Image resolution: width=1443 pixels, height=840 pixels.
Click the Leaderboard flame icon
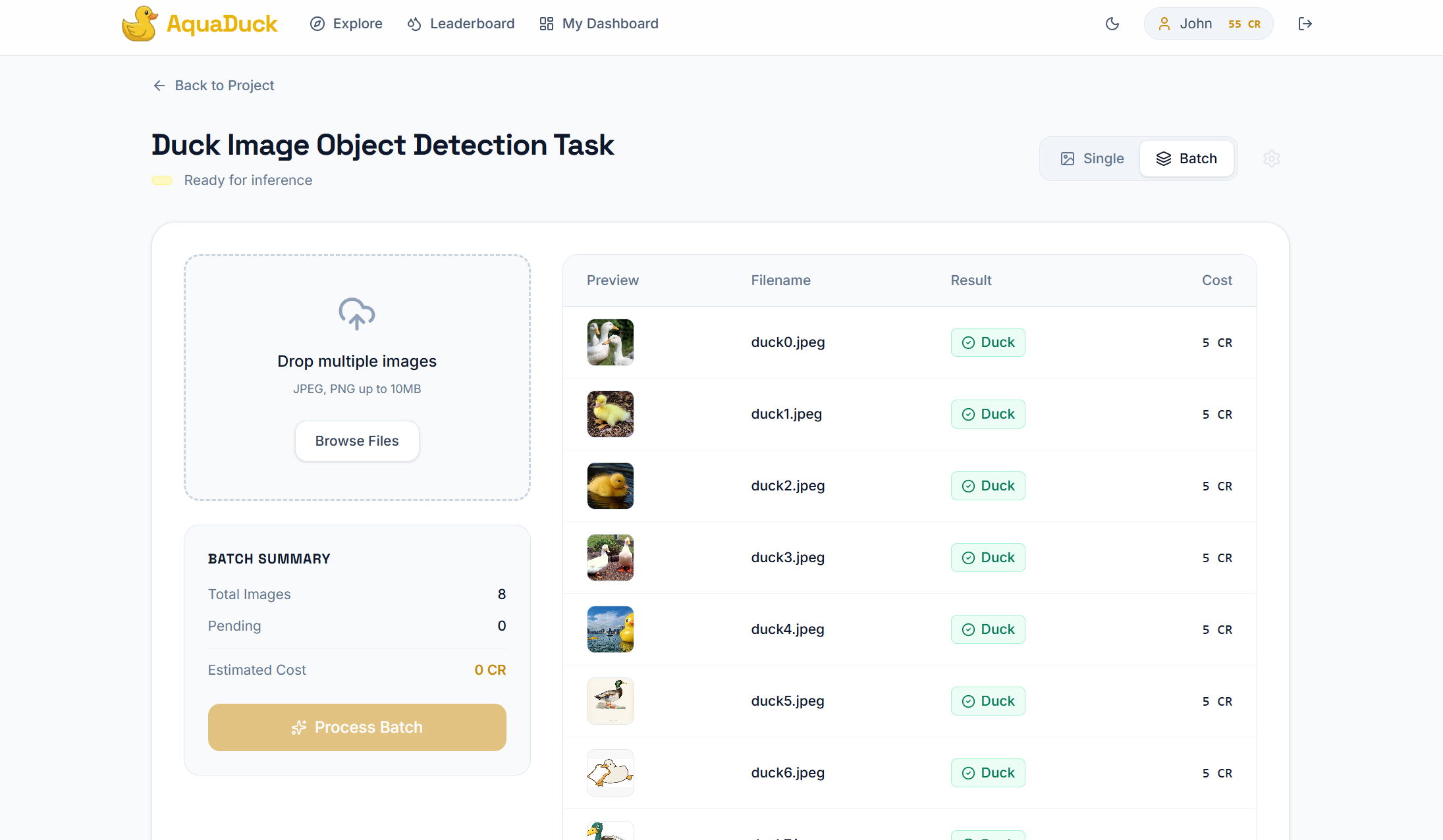click(414, 24)
